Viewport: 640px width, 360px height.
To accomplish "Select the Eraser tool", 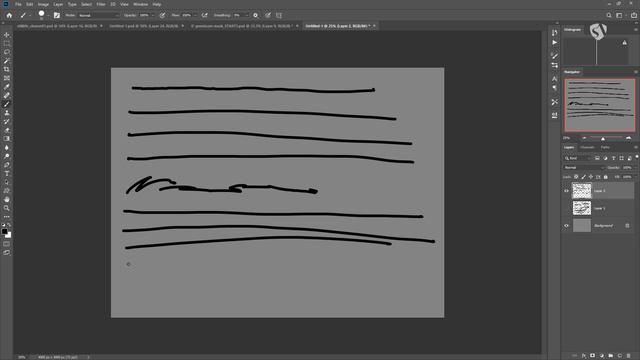I will 7,130.
